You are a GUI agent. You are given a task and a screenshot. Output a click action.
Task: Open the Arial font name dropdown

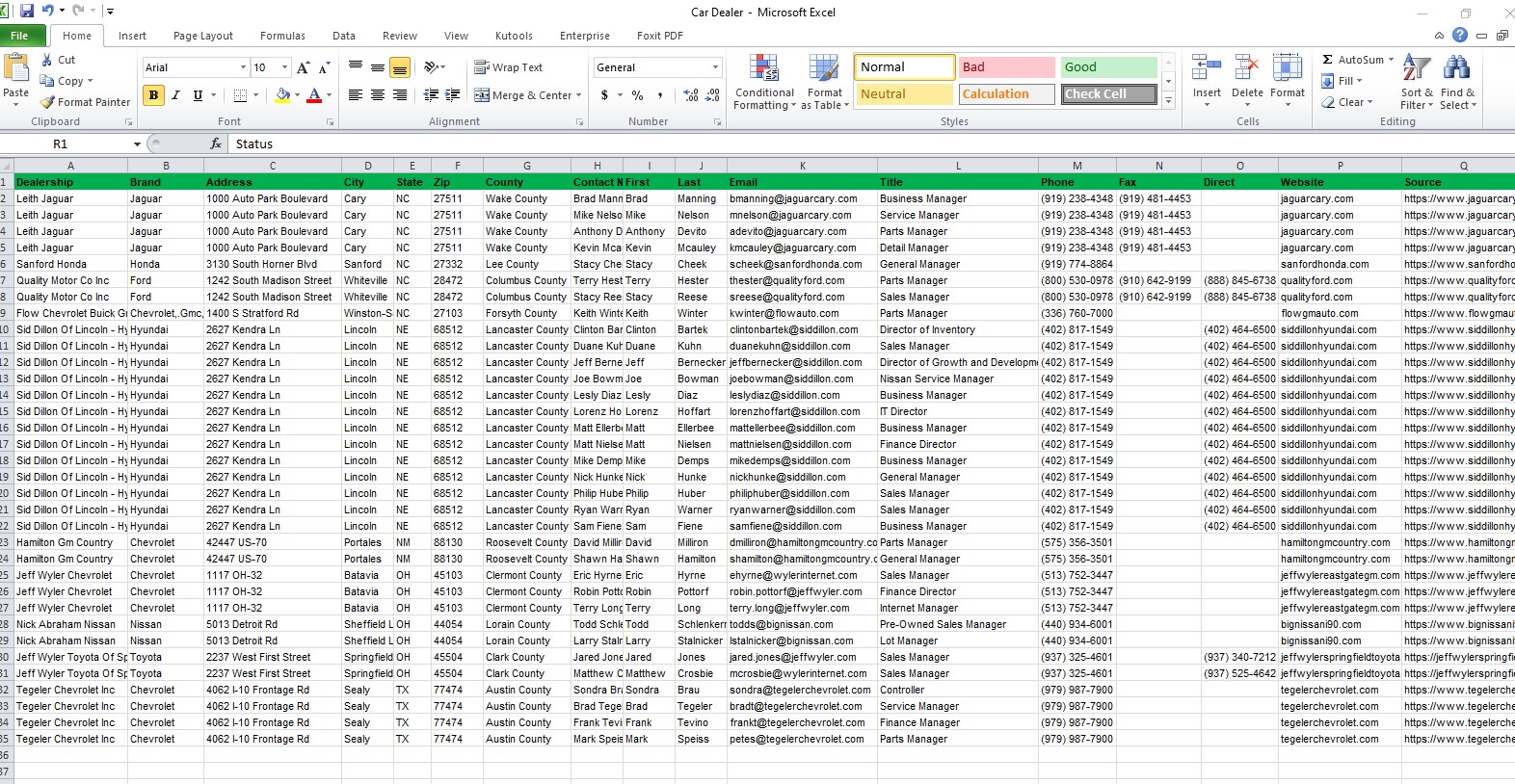(243, 67)
